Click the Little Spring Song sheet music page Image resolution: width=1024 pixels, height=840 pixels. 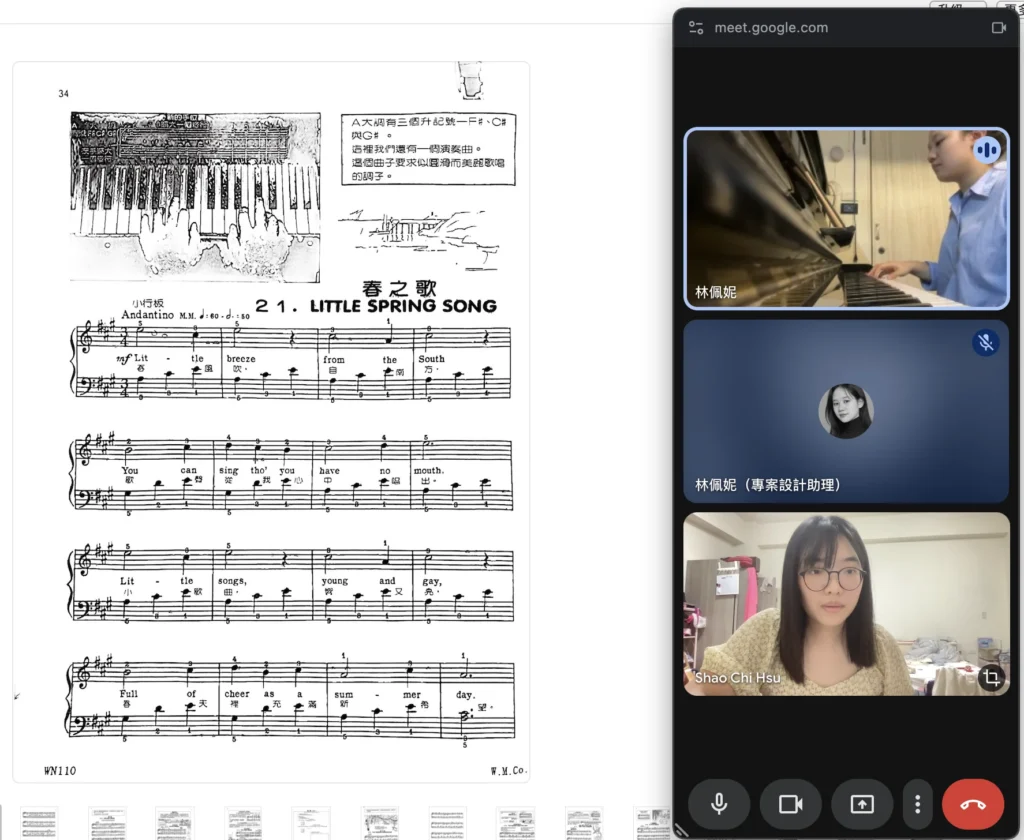(271, 421)
